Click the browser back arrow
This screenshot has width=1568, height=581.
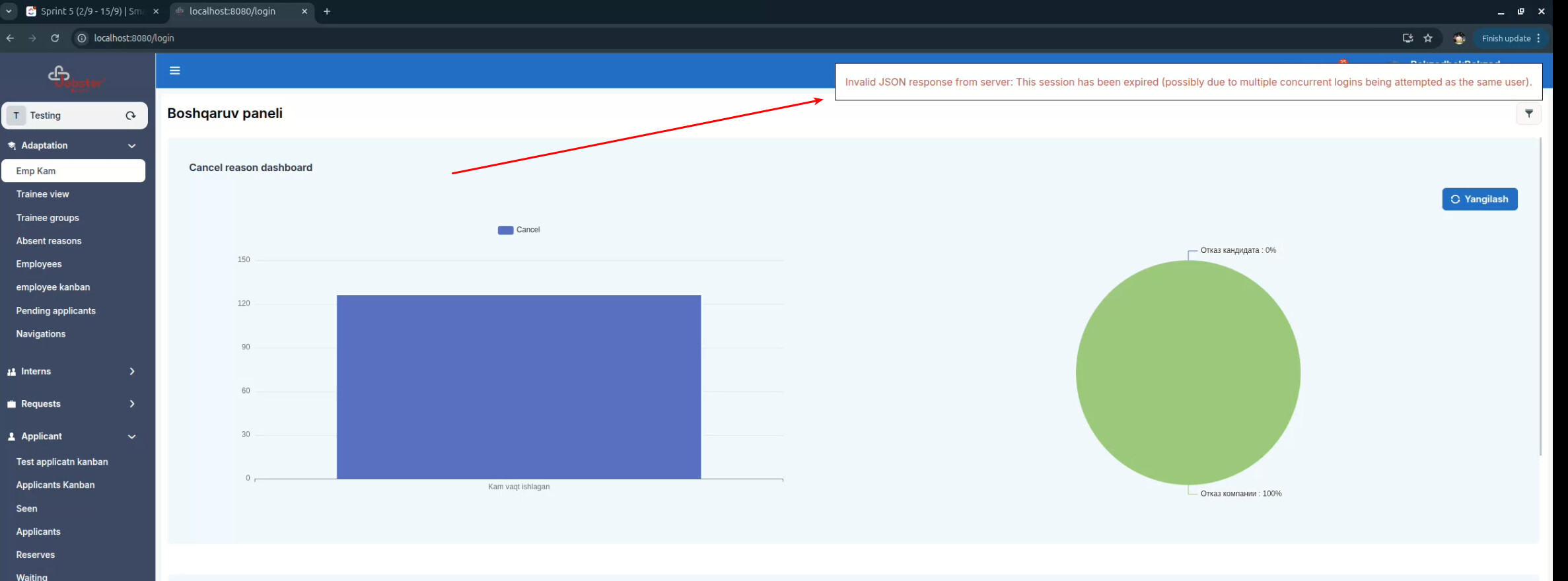tap(10, 38)
